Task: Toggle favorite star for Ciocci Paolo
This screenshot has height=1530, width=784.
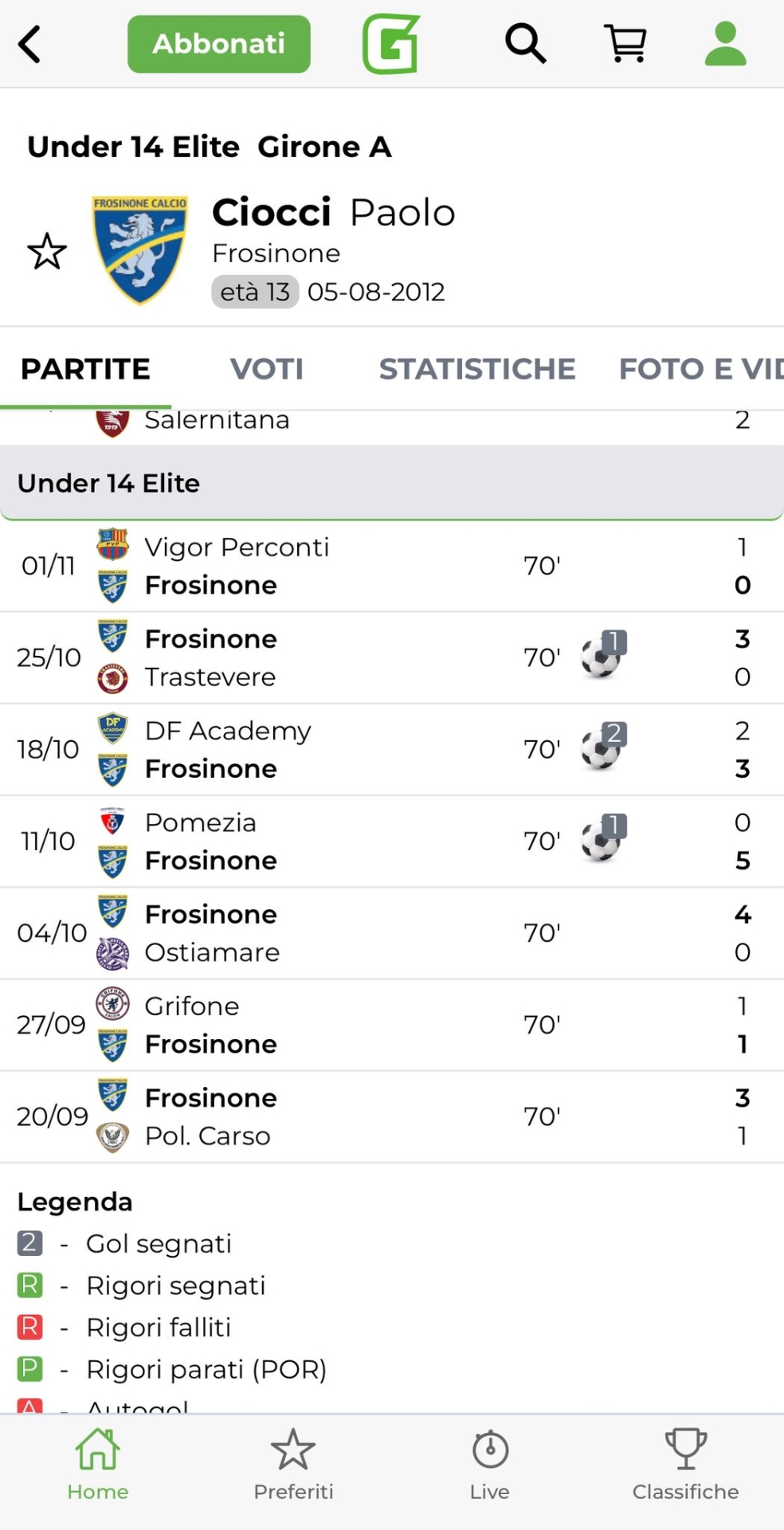Action: coord(47,252)
